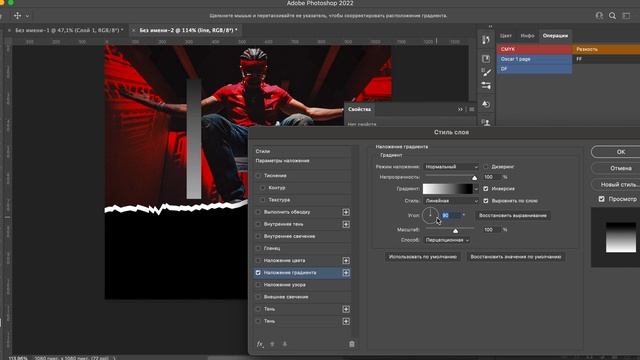The width and height of the screenshot is (640, 360).
Task: Uncheck the Наложение градиента checkbox
Action: (x=258, y=273)
